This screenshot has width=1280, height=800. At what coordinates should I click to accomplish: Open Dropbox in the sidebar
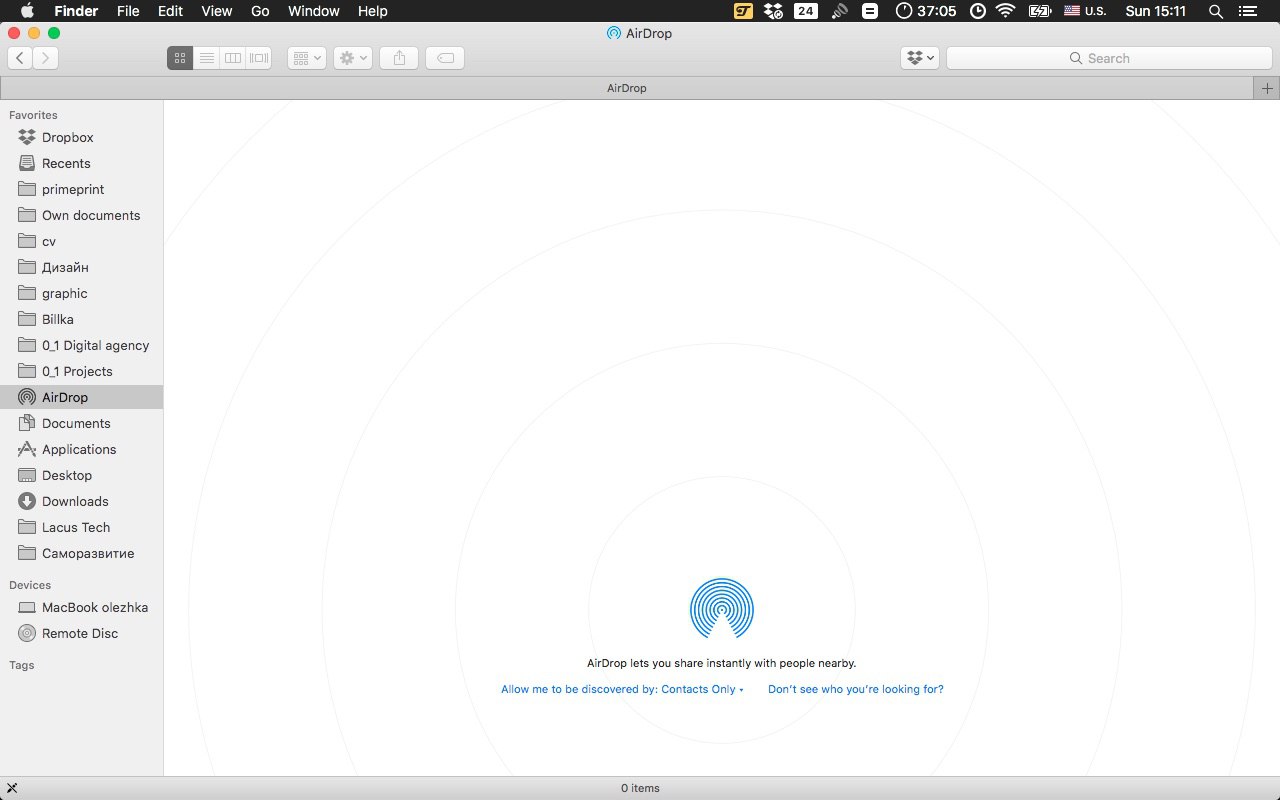point(81,137)
